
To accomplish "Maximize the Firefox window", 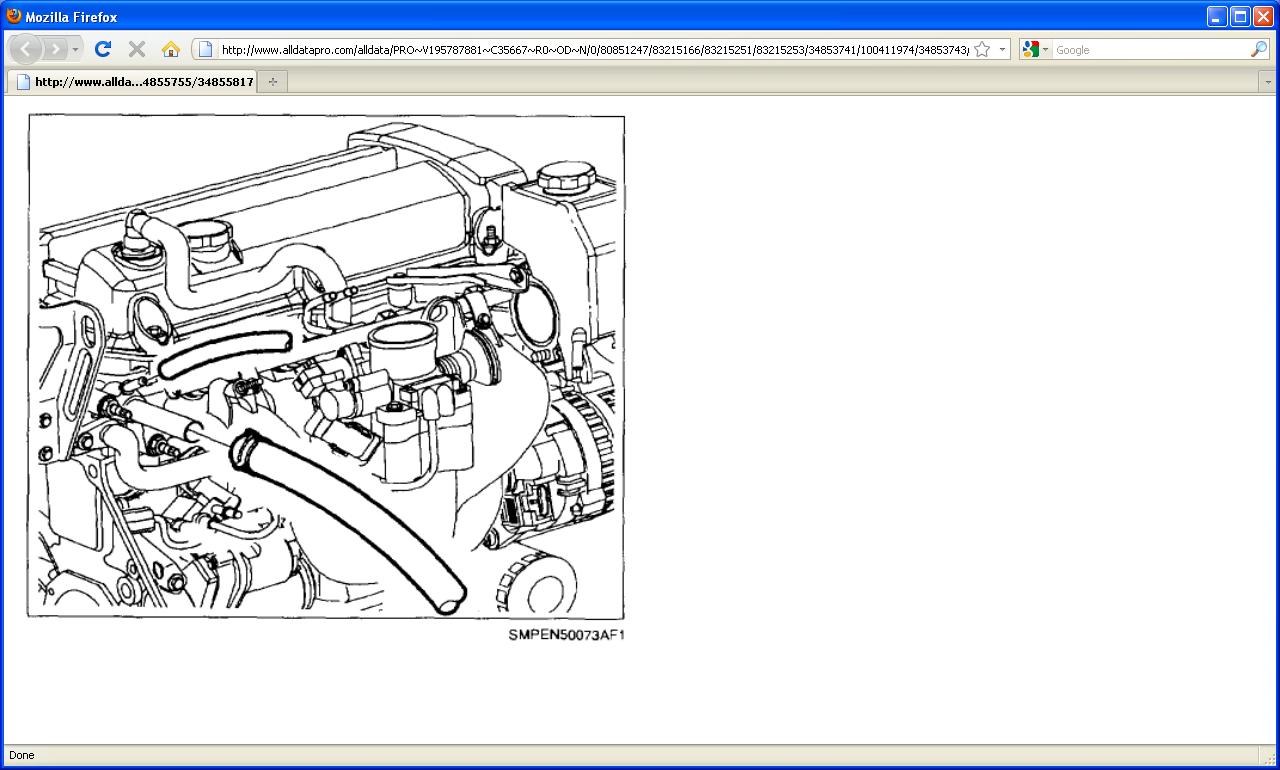I will (1240, 16).
